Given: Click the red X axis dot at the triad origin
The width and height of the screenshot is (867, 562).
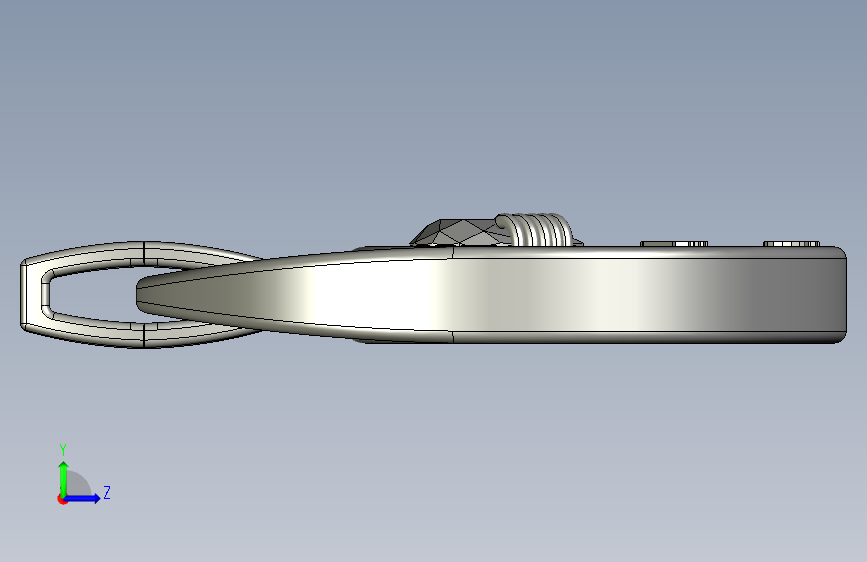Looking at the screenshot, I should point(62,499).
